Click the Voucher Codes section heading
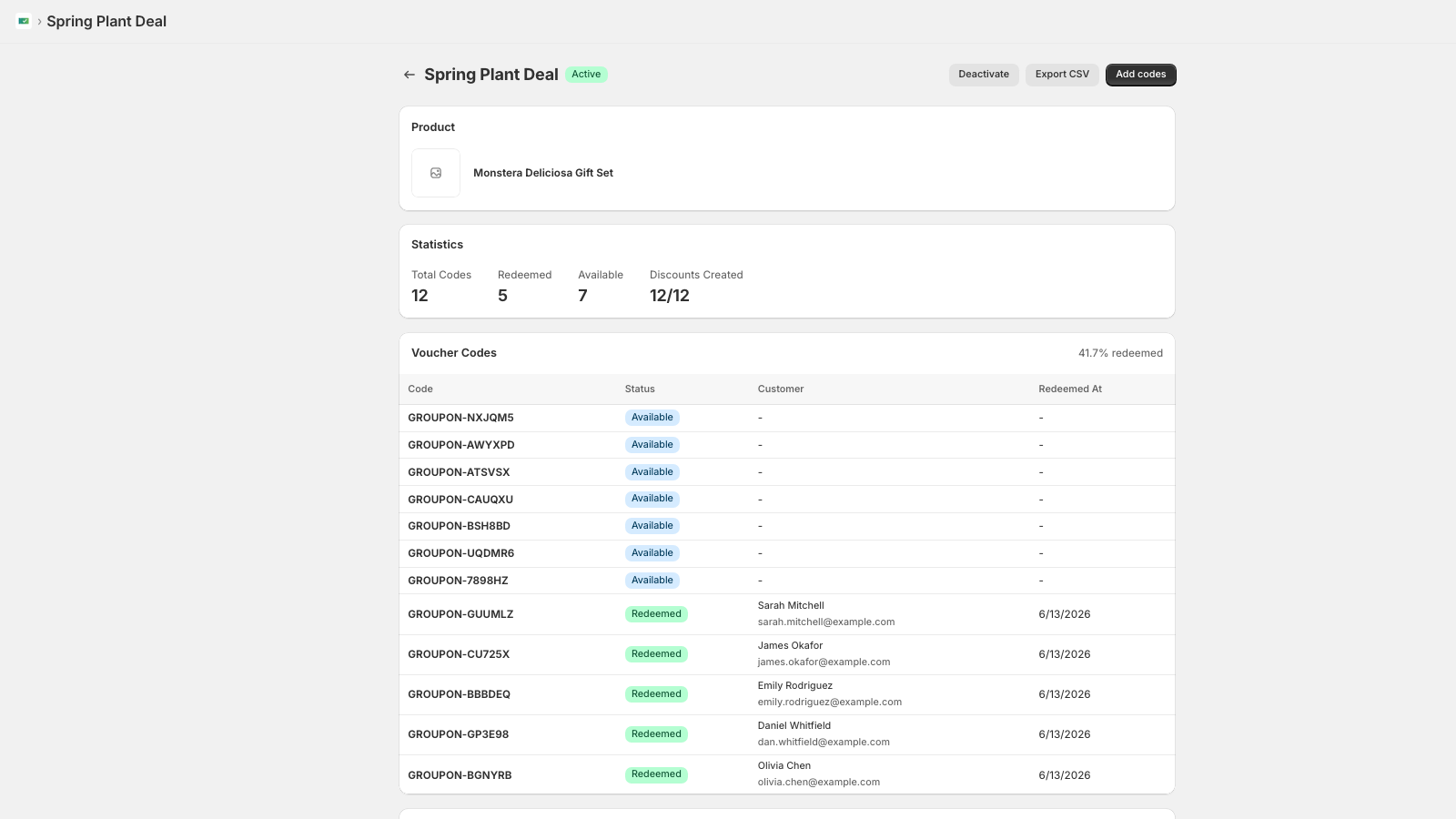Image resolution: width=1456 pixels, height=819 pixels. tap(454, 353)
